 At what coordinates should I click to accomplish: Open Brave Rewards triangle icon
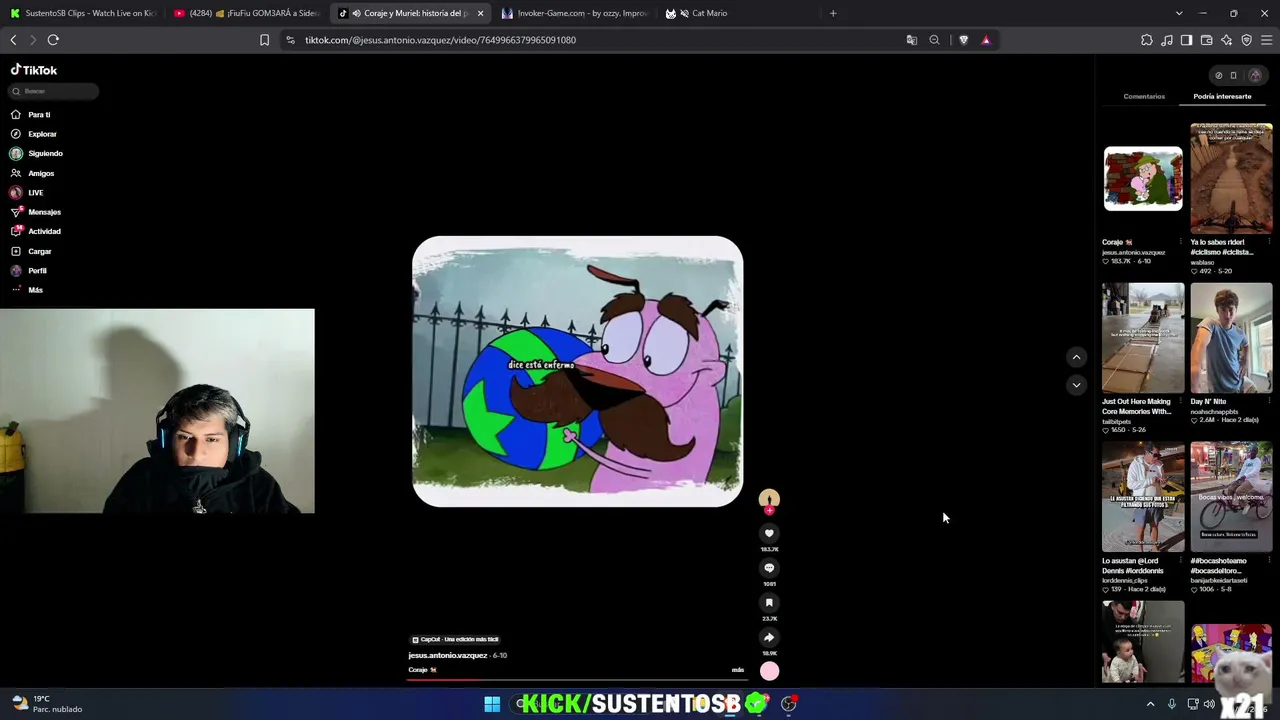click(986, 40)
